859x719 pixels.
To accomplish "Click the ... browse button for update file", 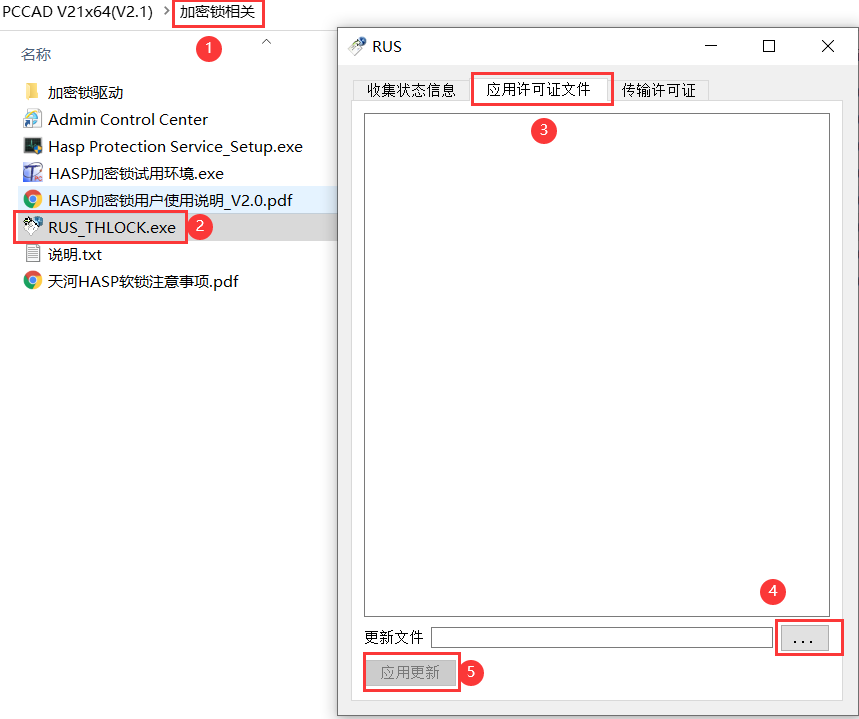I will (804, 638).
